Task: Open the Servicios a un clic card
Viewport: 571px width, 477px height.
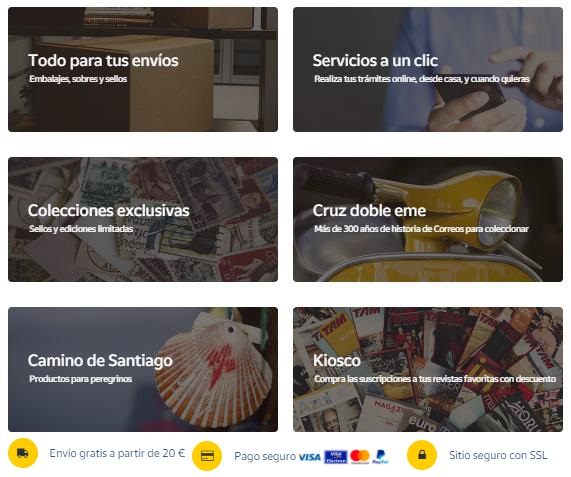Action: pos(428,69)
